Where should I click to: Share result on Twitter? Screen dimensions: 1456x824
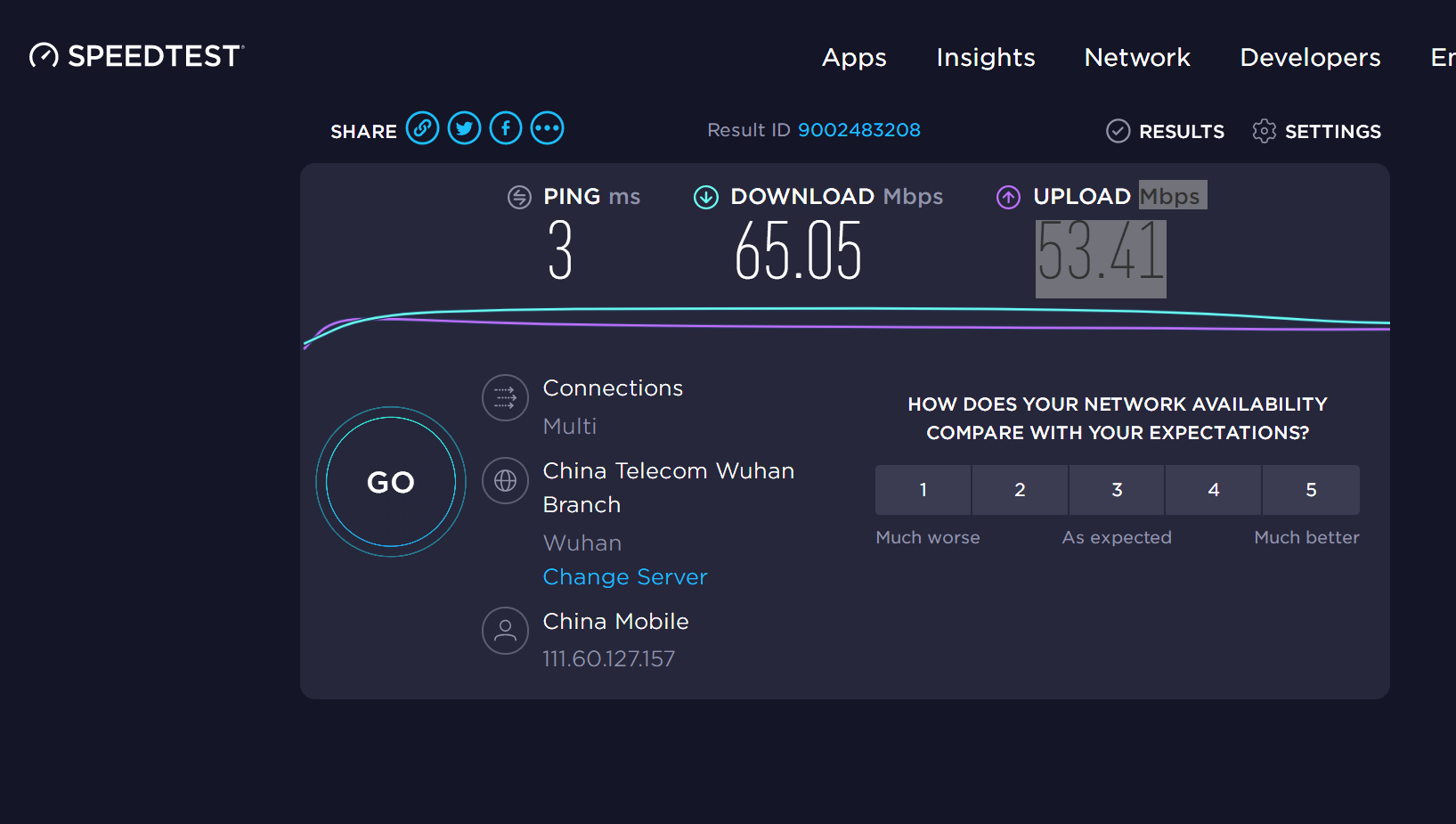pos(464,128)
